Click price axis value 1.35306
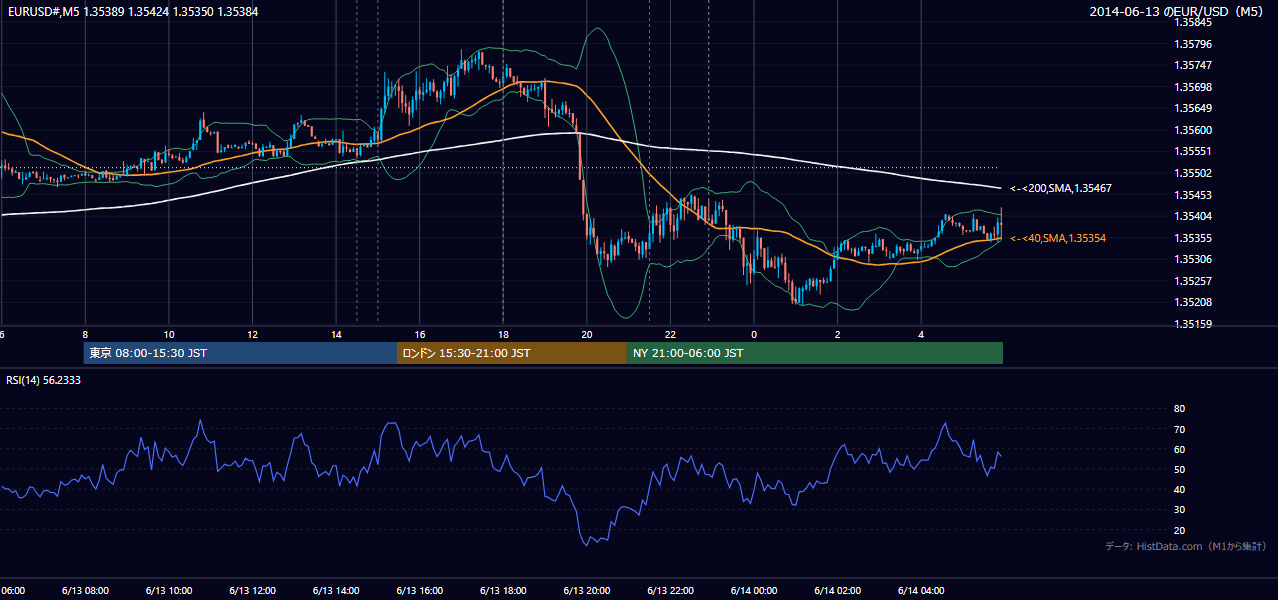The width and height of the screenshot is (1278, 600). (1194, 259)
